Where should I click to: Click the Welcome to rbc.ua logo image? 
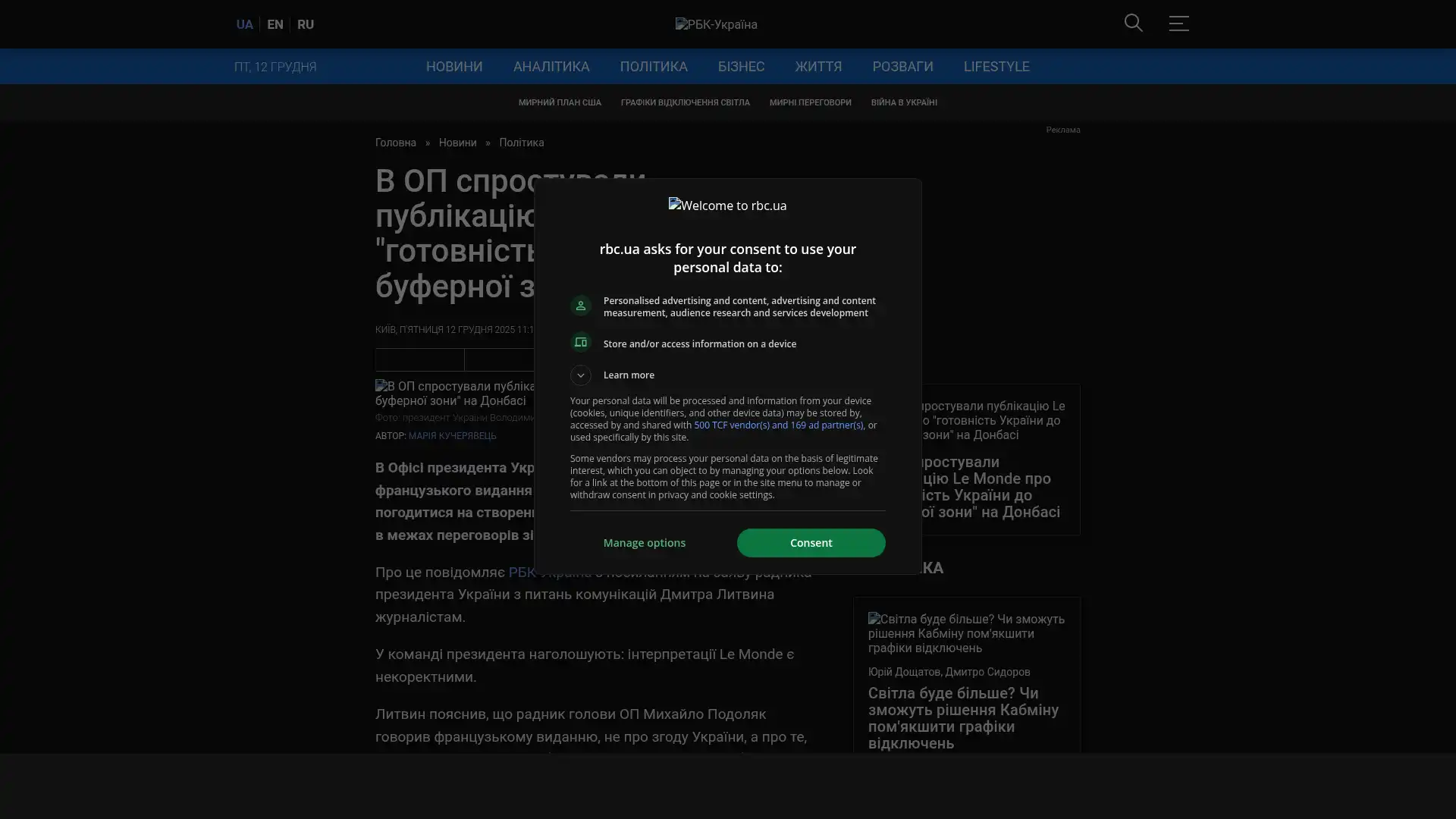pos(727,206)
